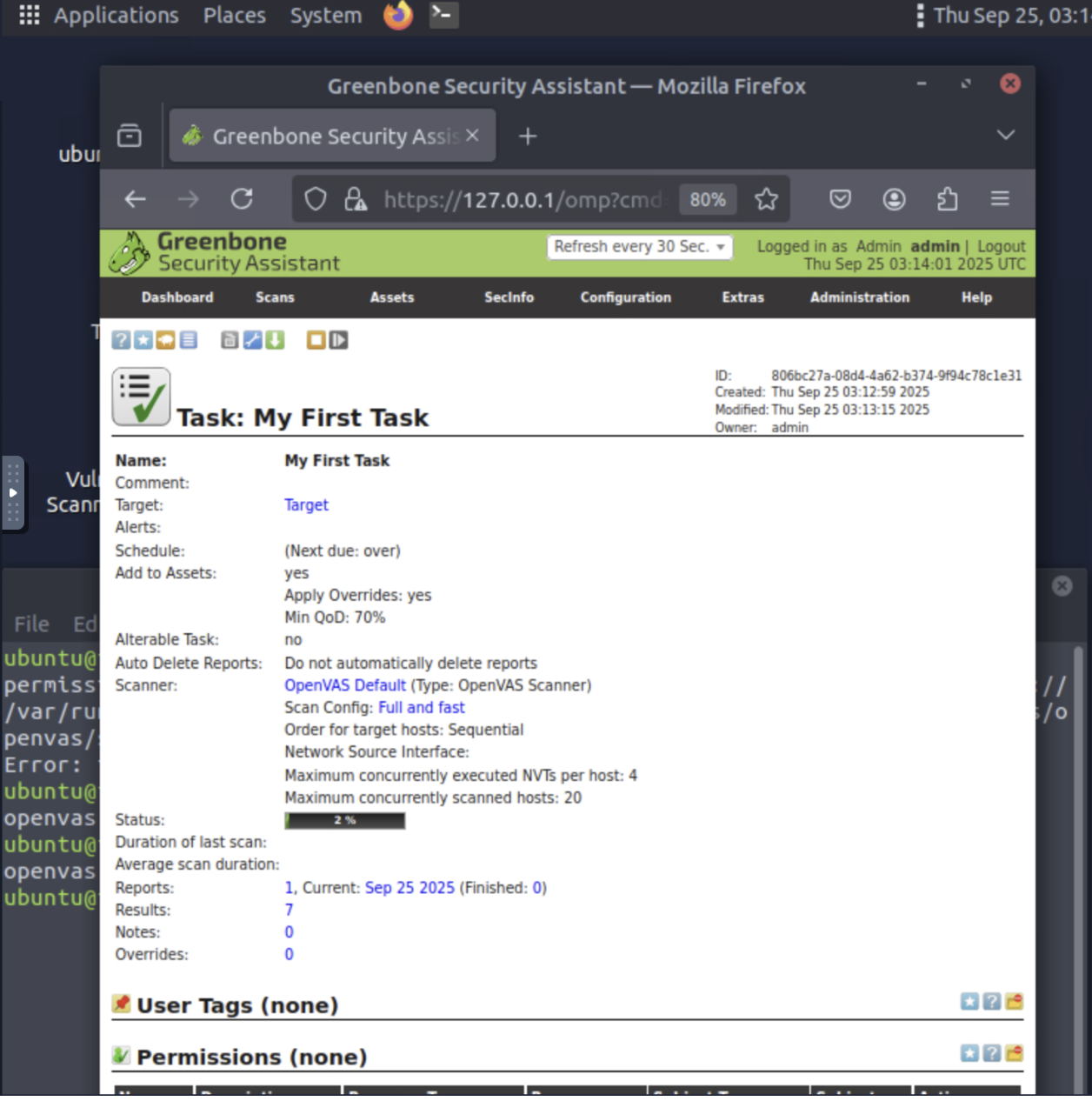The height and width of the screenshot is (1101, 1092).
Task: Open the Firefox account icon
Action: [x=894, y=199]
